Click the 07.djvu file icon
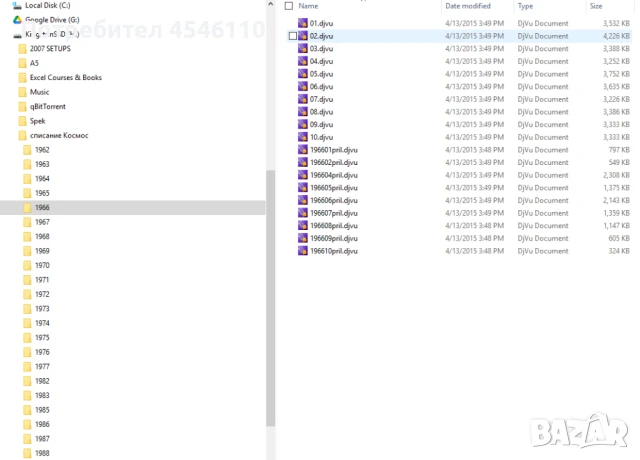 tap(302, 99)
